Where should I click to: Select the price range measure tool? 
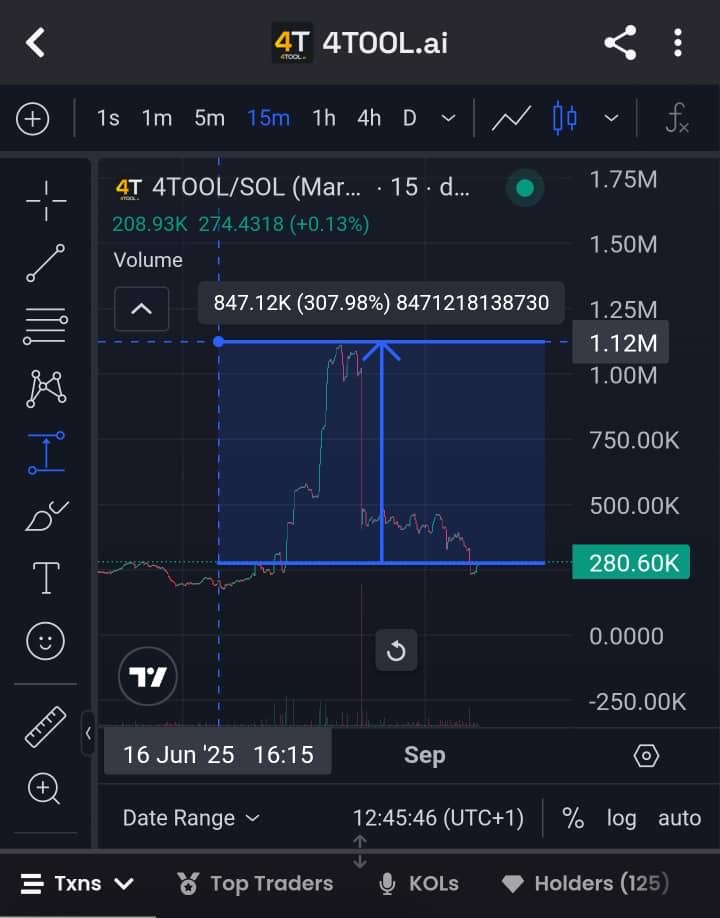pyautogui.click(x=46, y=453)
